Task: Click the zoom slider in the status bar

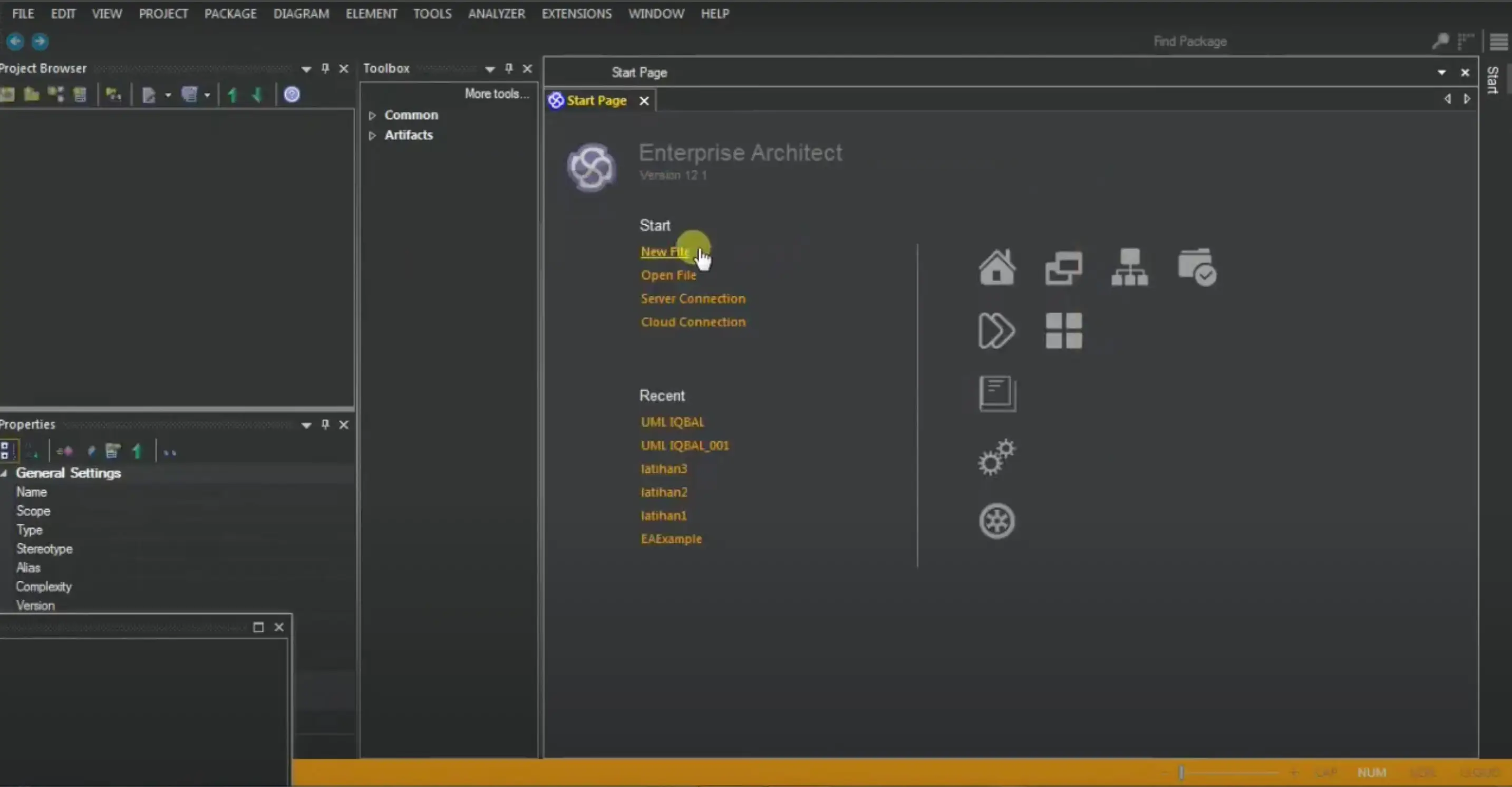Action: (x=1181, y=772)
